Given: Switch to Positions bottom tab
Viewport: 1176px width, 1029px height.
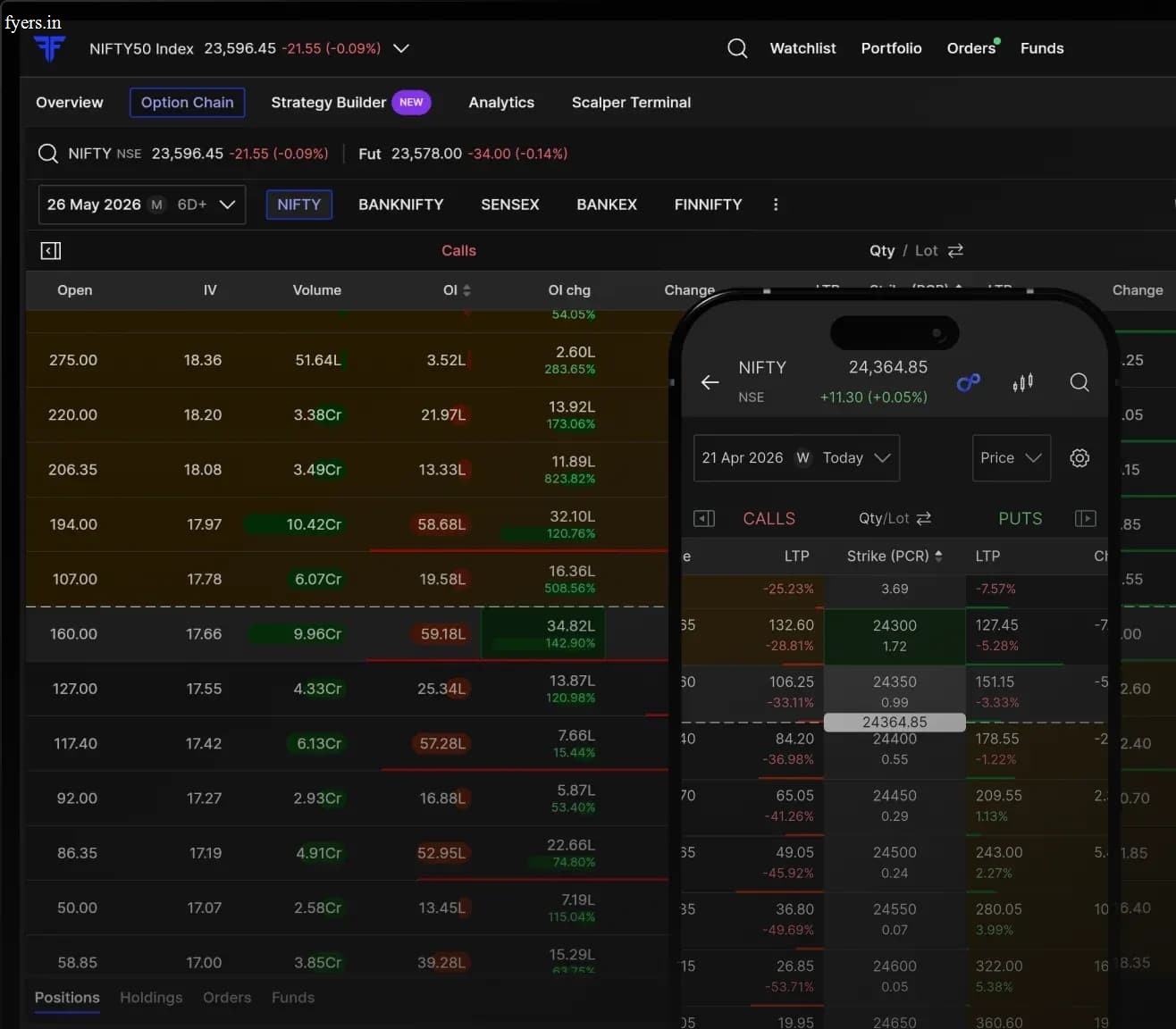Looking at the screenshot, I should 67,998.
